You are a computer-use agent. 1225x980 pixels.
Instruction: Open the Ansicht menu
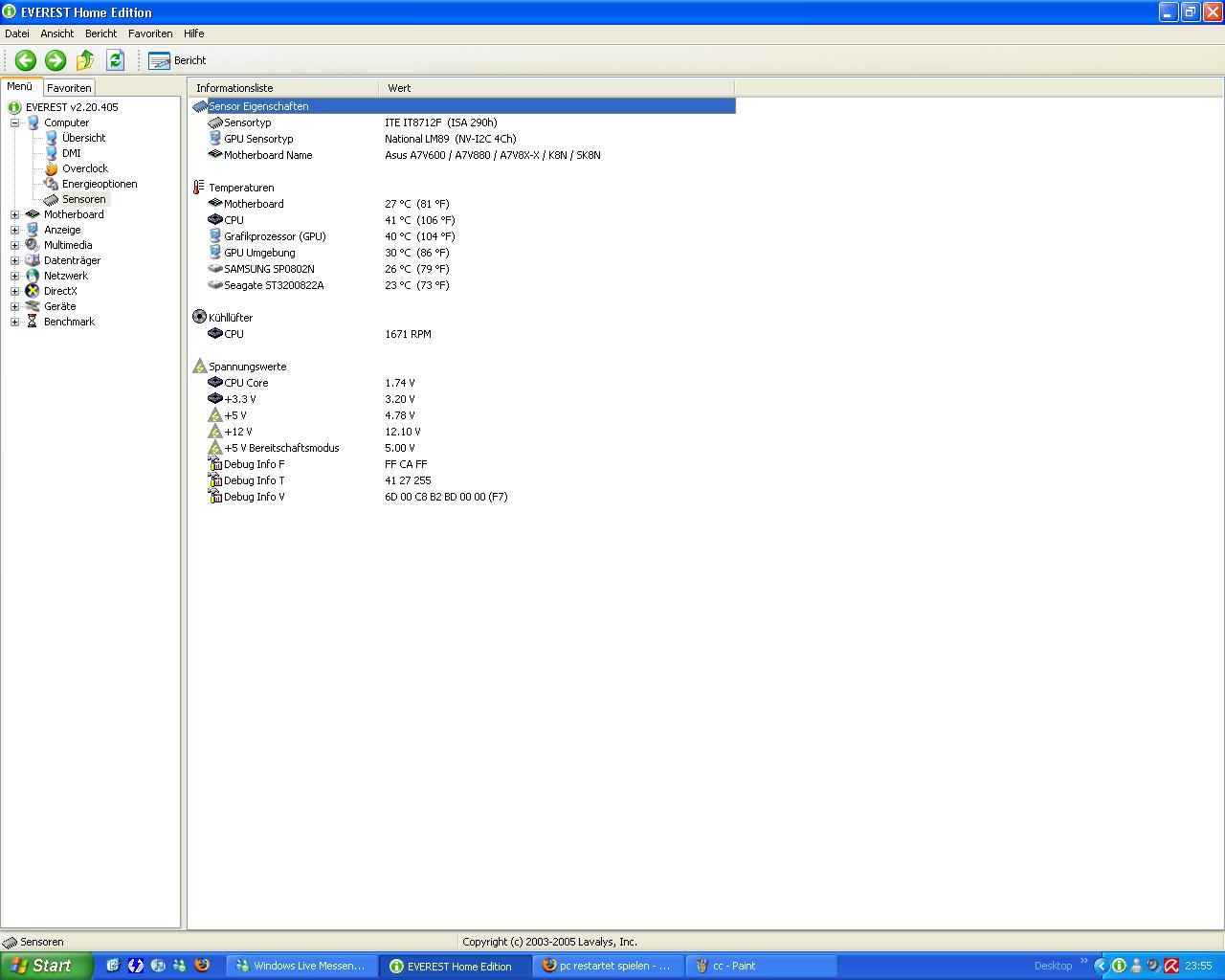pyautogui.click(x=57, y=33)
